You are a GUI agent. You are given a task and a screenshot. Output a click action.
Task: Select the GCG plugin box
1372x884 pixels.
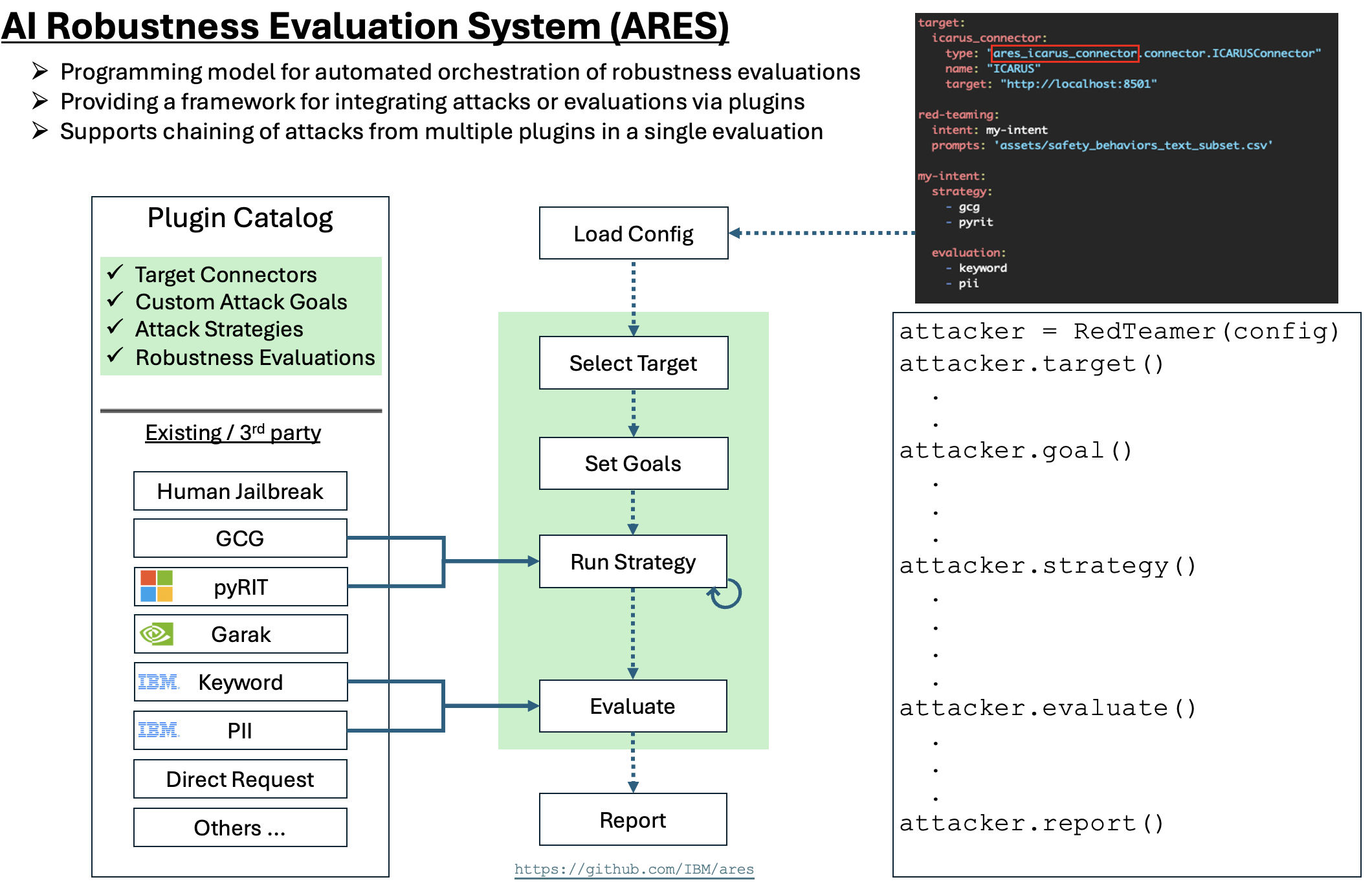click(240, 538)
